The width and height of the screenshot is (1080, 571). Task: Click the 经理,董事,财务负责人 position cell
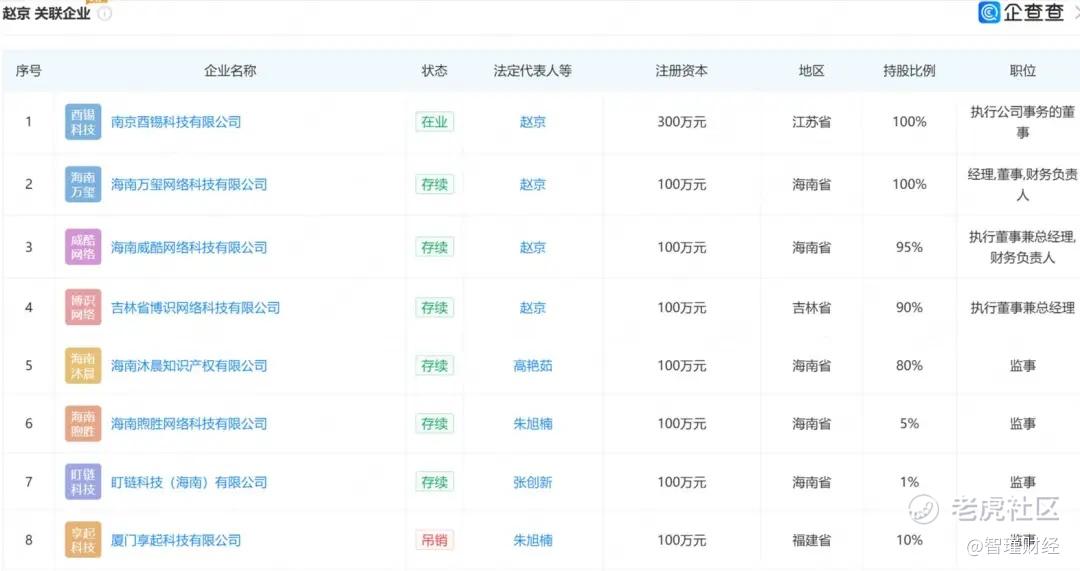point(1023,184)
